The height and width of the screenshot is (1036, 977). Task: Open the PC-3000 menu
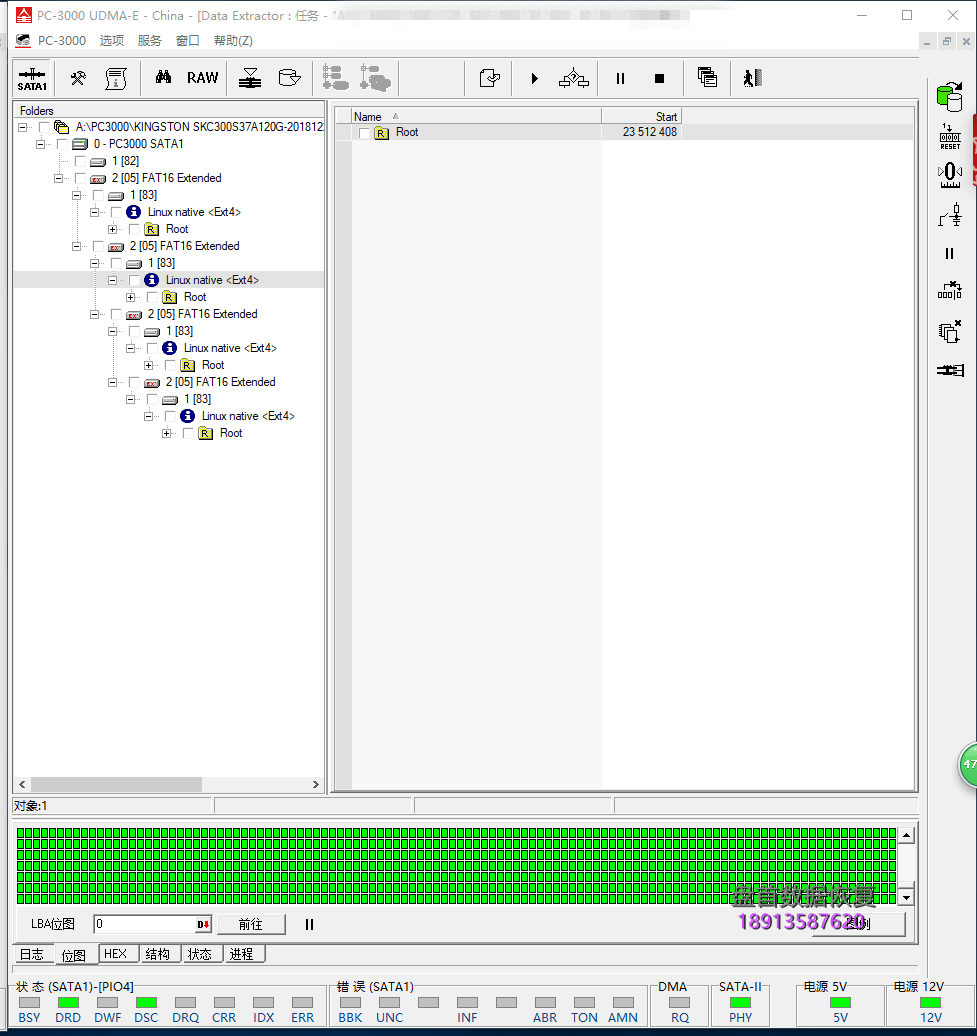pyautogui.click(x=61, y=41)
